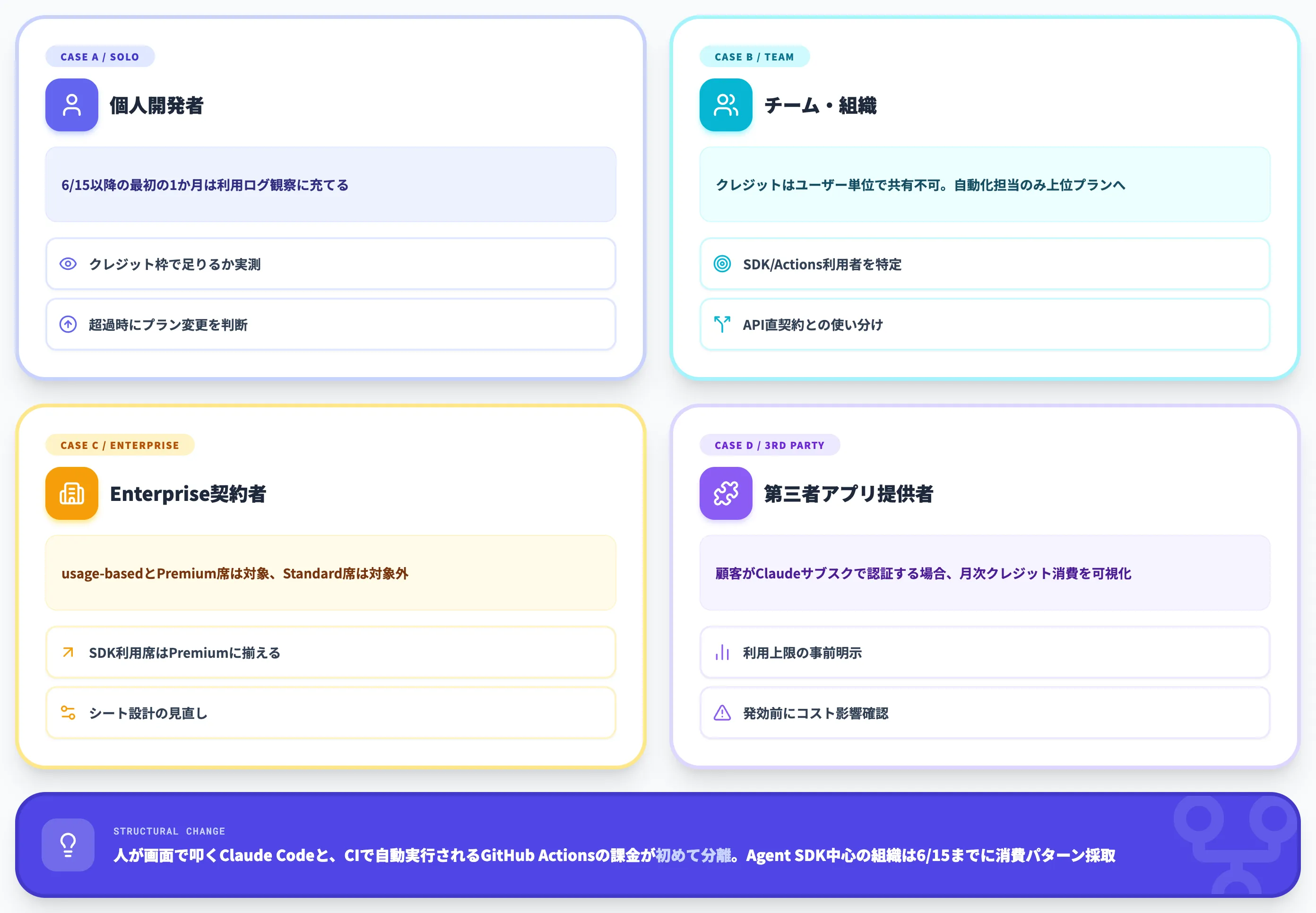Click the クレジットはユーザー単位で共有不可 summary box
The width and height of the screenshot is (1316, 913).
(985, 184)
